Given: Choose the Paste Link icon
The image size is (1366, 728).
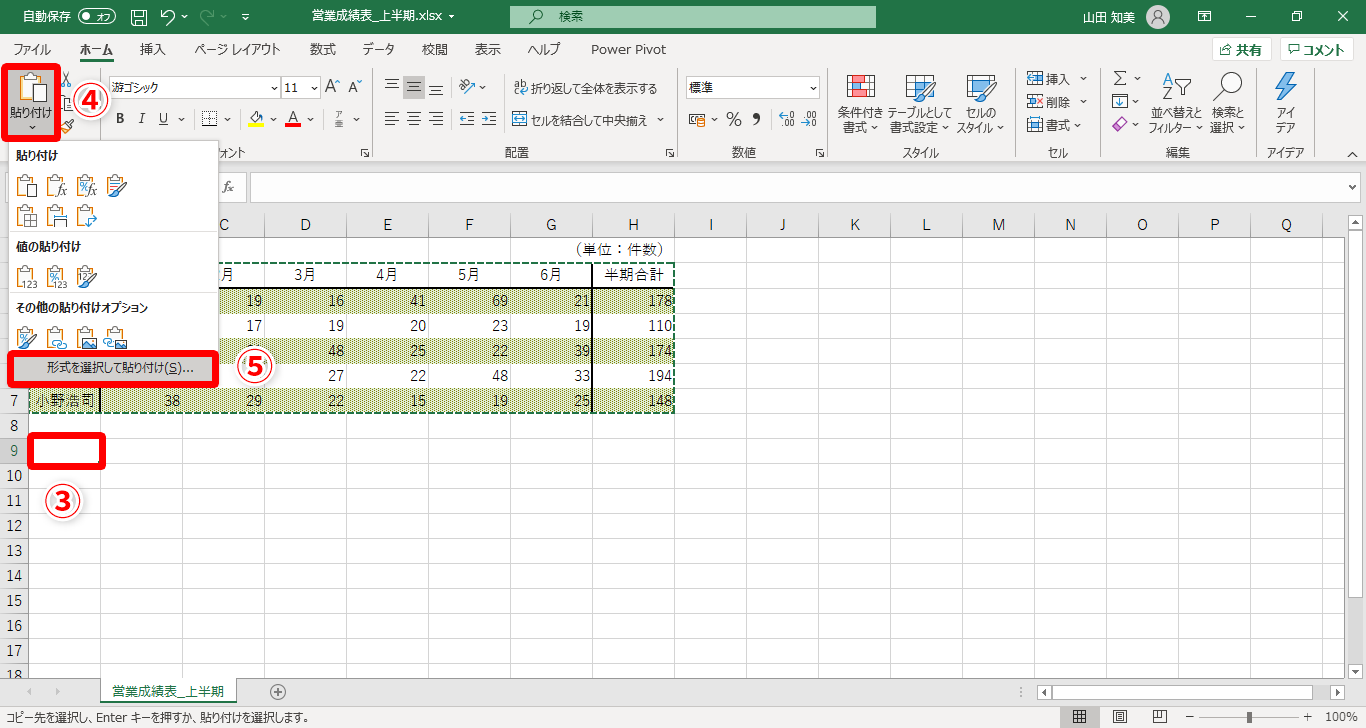Looking at the screenshot, I should pyautogui.click(x=57, y=337).
